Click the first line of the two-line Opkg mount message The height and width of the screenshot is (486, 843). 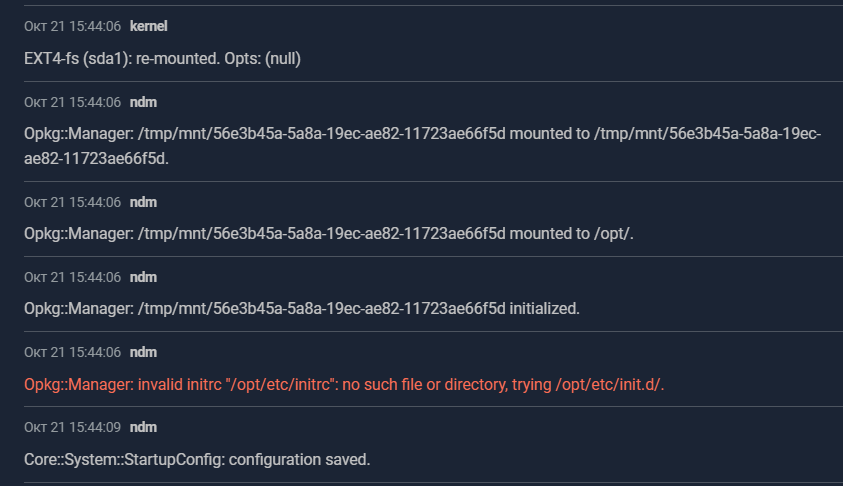click(422, 133)
